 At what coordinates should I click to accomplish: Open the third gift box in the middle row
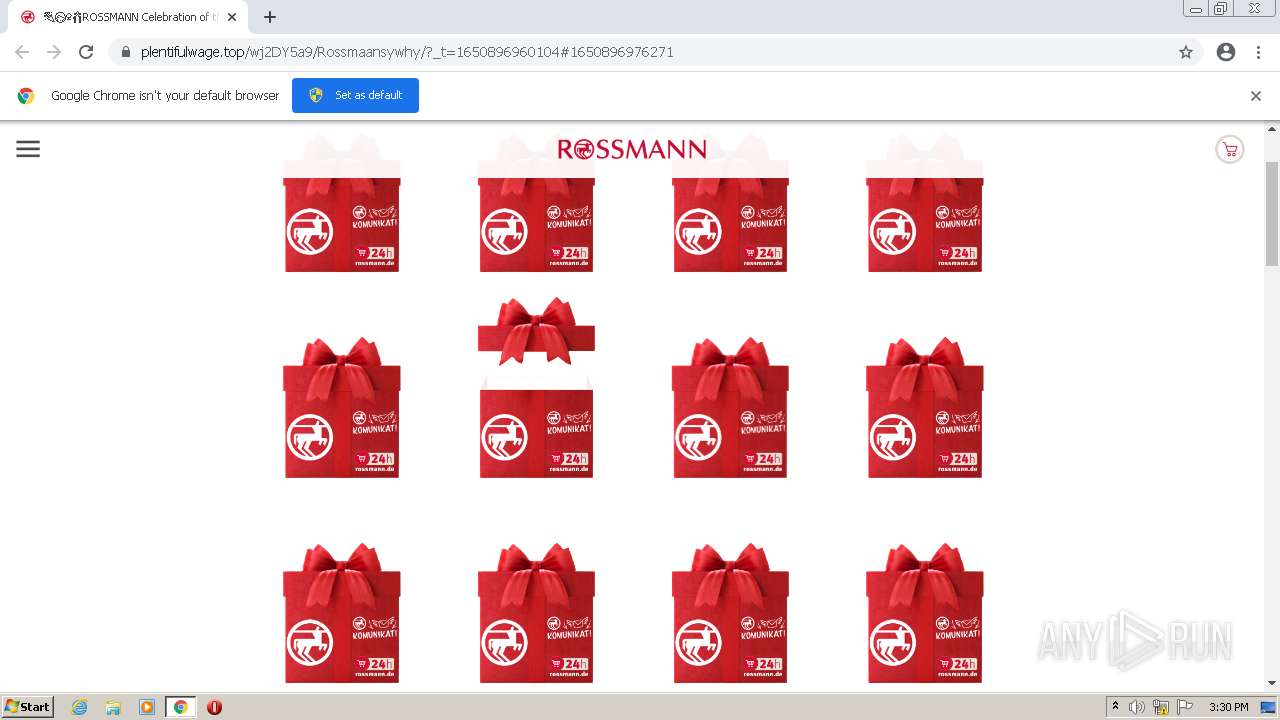click(x=730, y=408)
